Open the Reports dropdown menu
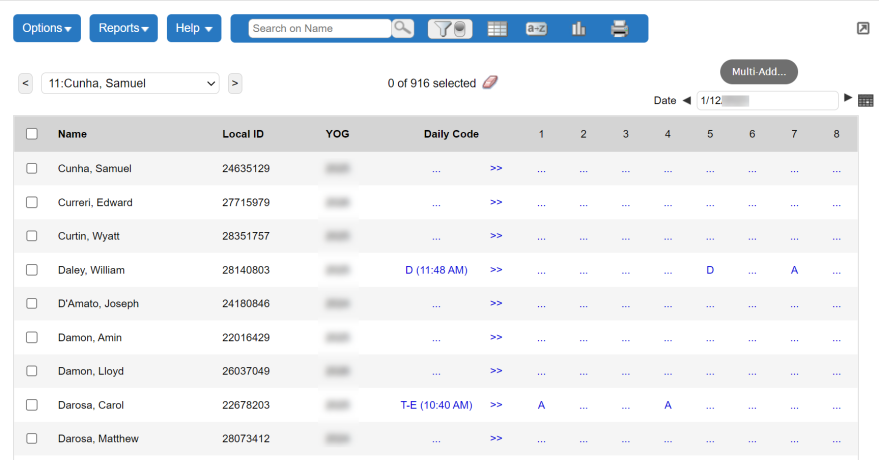Image resolution: width=879 pixels, height=460 pixels. pos(124,28)
